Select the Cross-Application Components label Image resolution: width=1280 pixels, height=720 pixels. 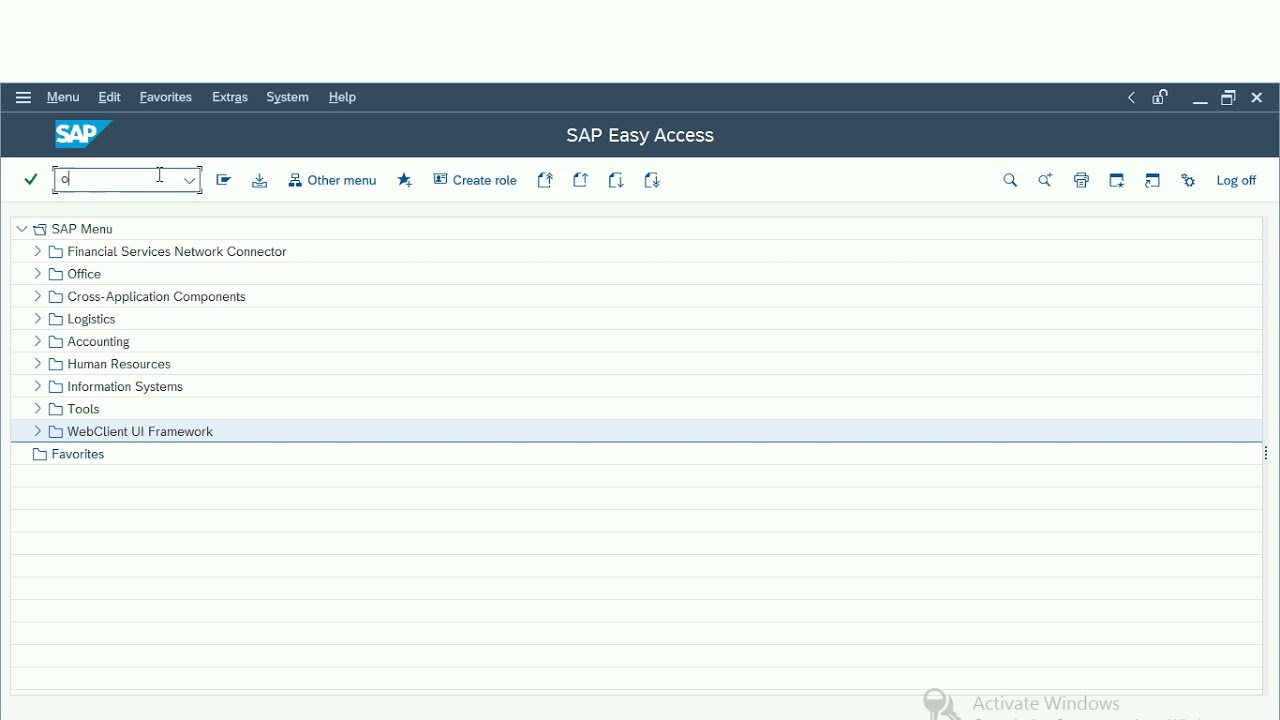(156, 297)
